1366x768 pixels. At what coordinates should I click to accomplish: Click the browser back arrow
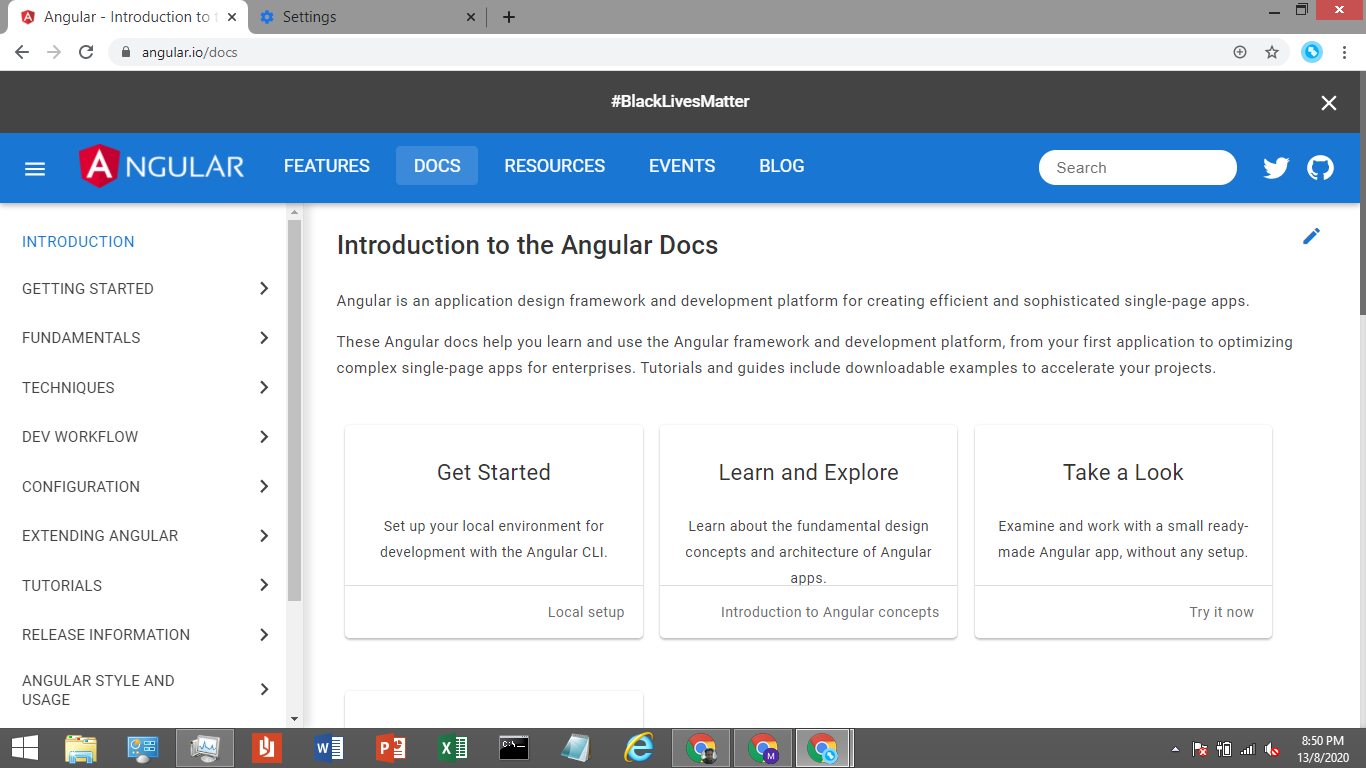pyautogui.click(x=21, y=51)
